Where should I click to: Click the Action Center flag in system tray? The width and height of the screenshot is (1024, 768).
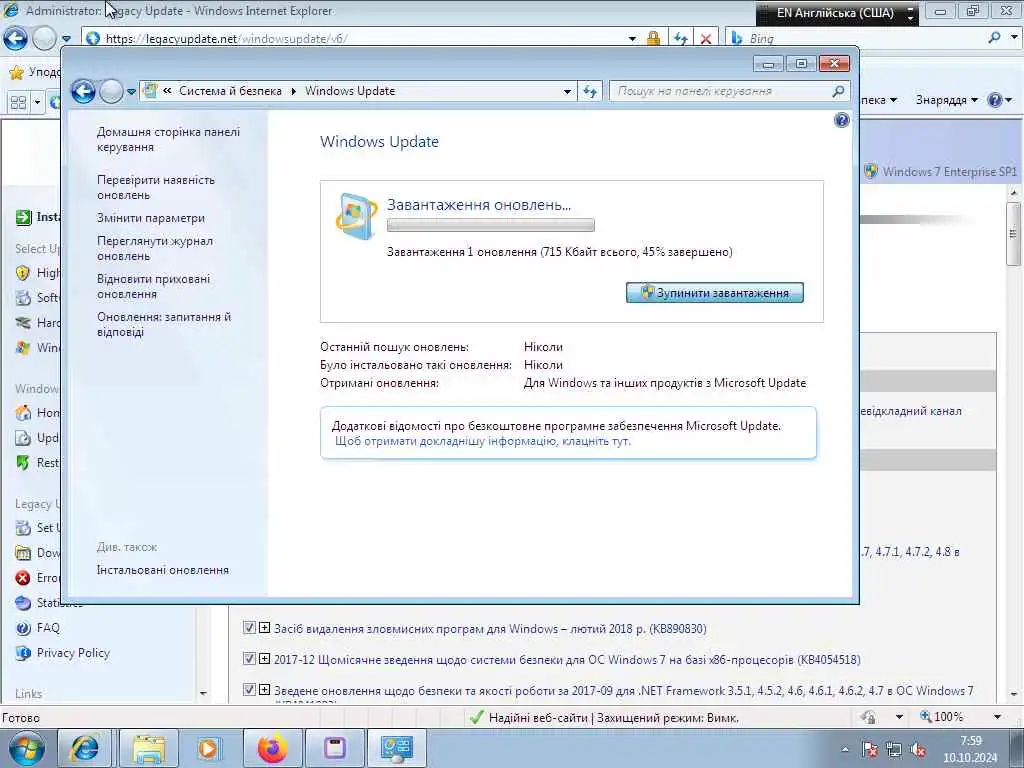tap(870, 750)
